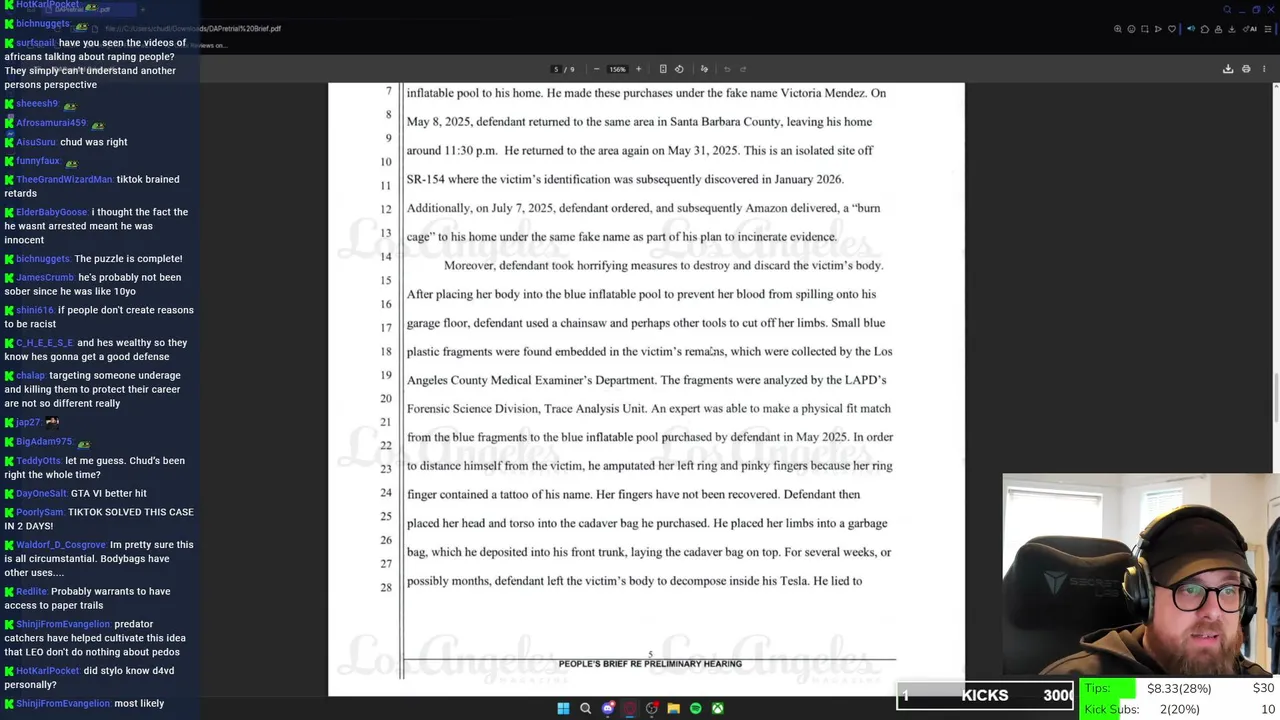Download the PDF document
The width and height of the screenshot is (1280, 720).
1228,69
